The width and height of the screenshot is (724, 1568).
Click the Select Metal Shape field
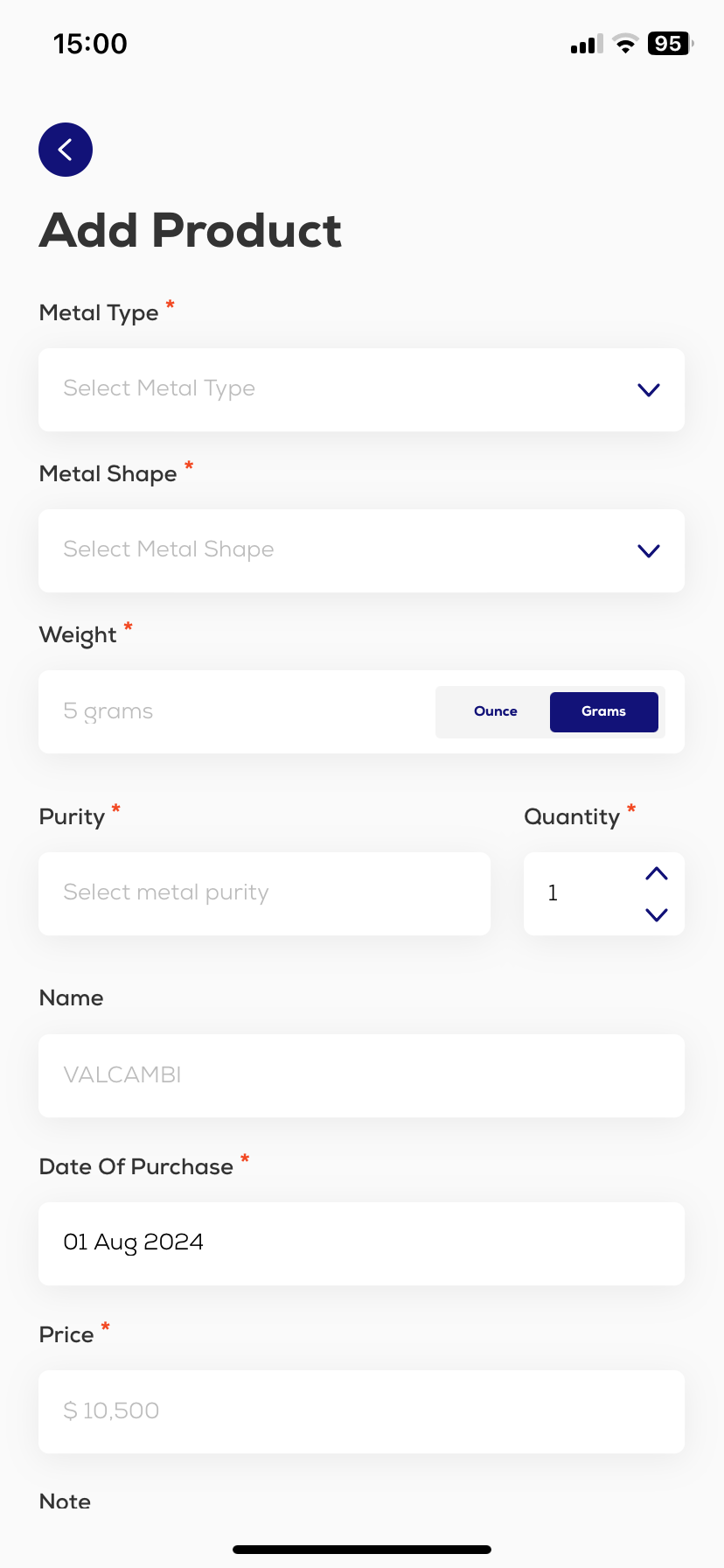332,550
